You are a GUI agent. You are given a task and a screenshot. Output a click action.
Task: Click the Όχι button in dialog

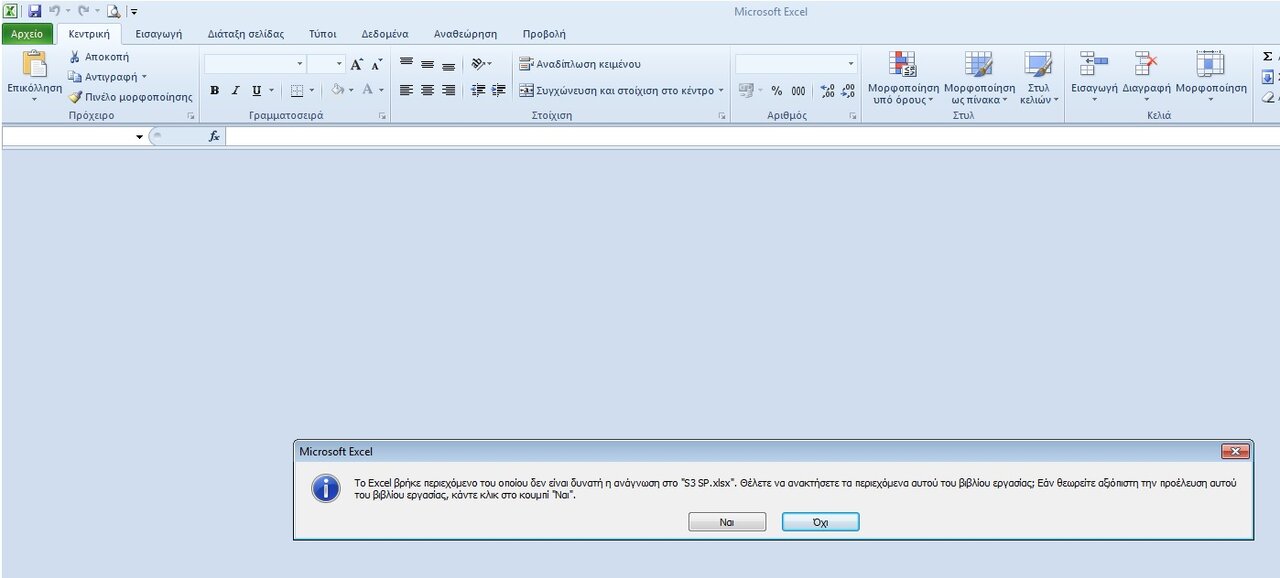point(821,522)
